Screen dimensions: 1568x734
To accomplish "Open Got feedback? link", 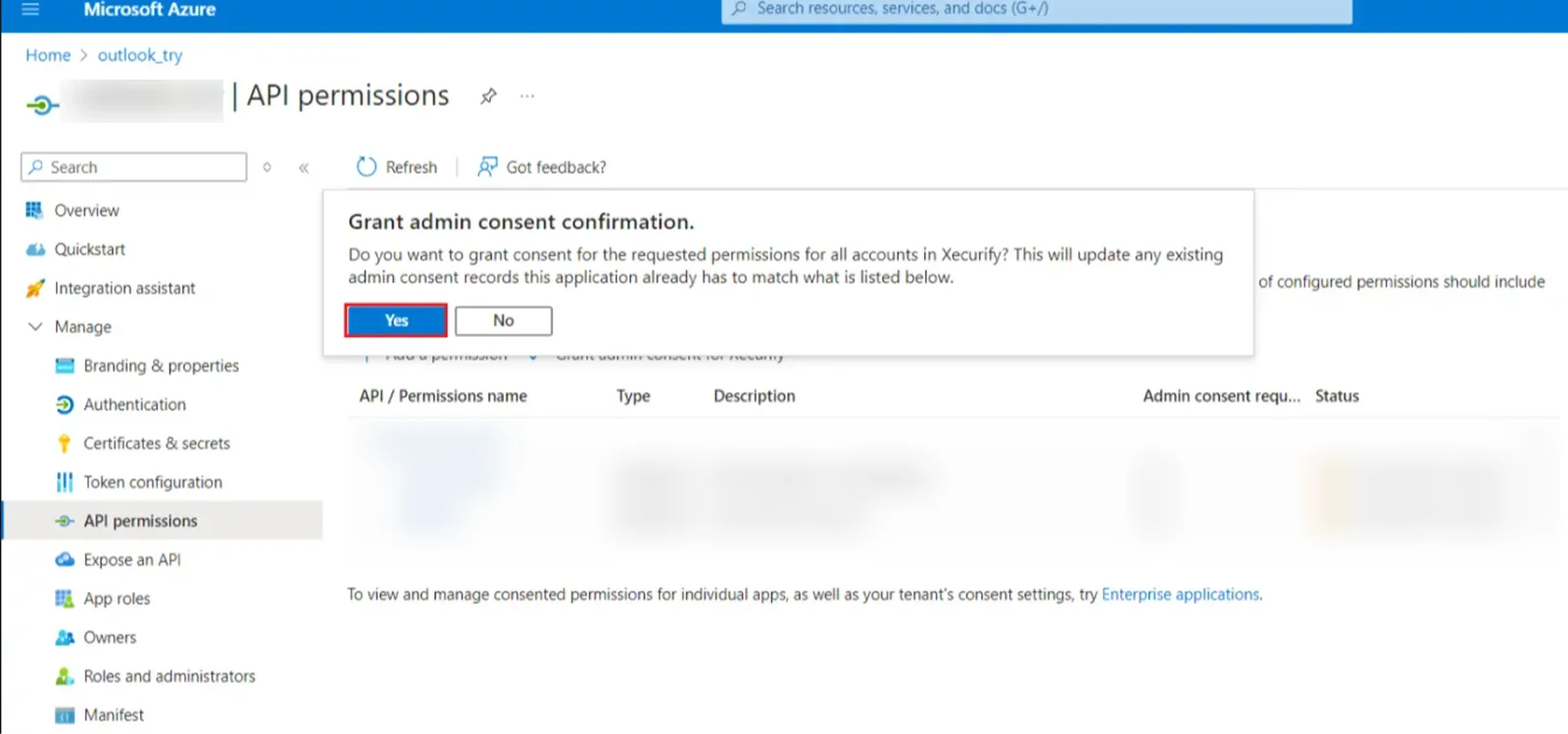I will click(x=542, y=167).
